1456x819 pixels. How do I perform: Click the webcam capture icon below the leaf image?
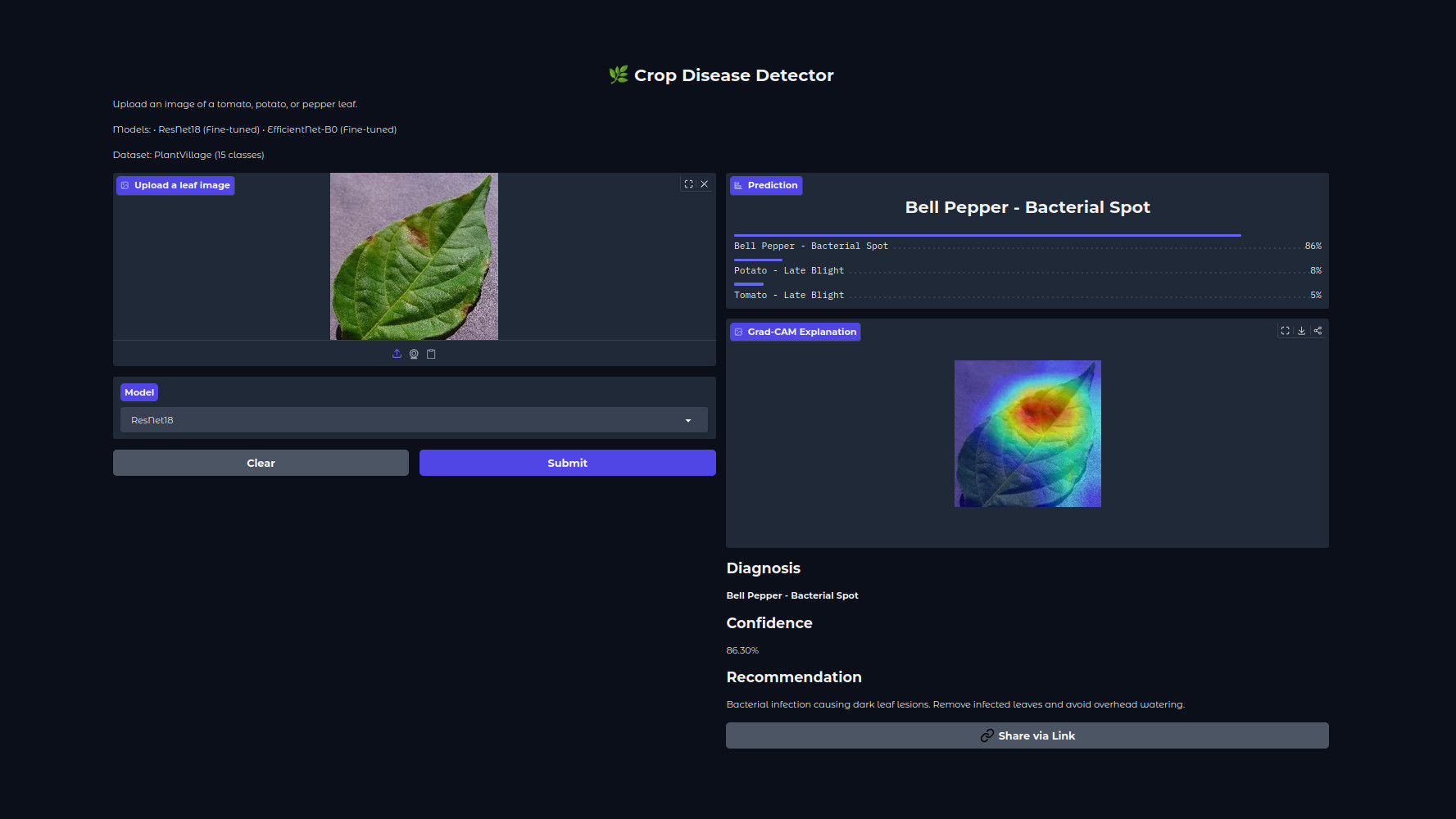414,354
